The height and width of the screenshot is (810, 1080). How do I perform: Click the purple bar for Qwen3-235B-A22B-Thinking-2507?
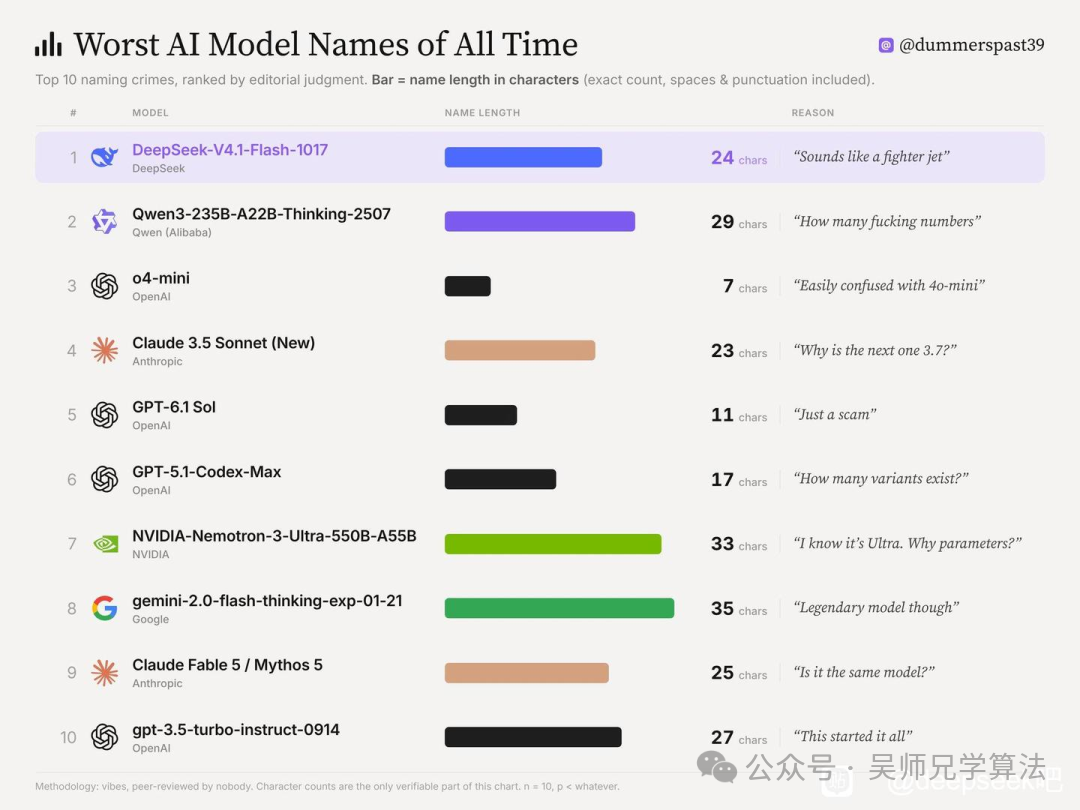click(x=540, y=222)
